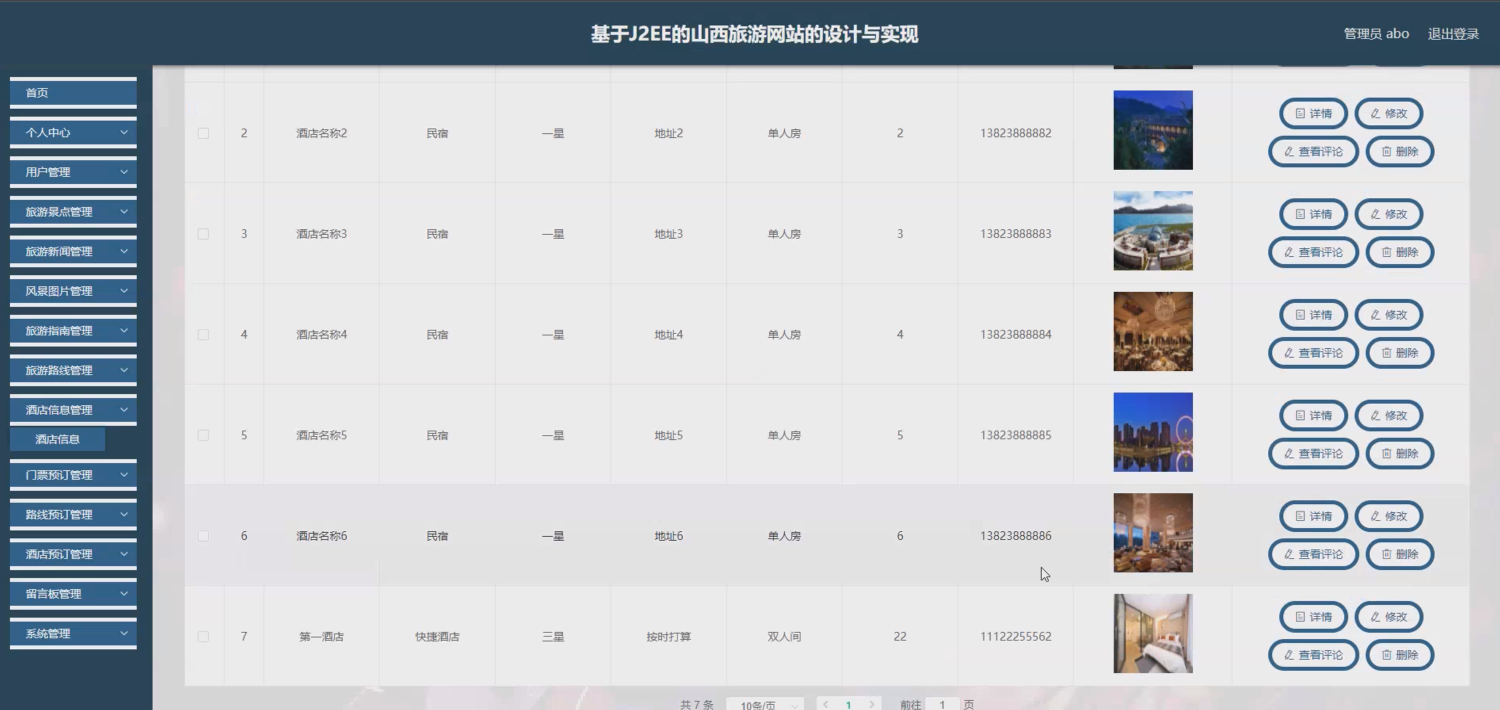View comments for hotel 第一酒店
Viewport: 1500px width, 710px height.
click(x=1313, y=655)
